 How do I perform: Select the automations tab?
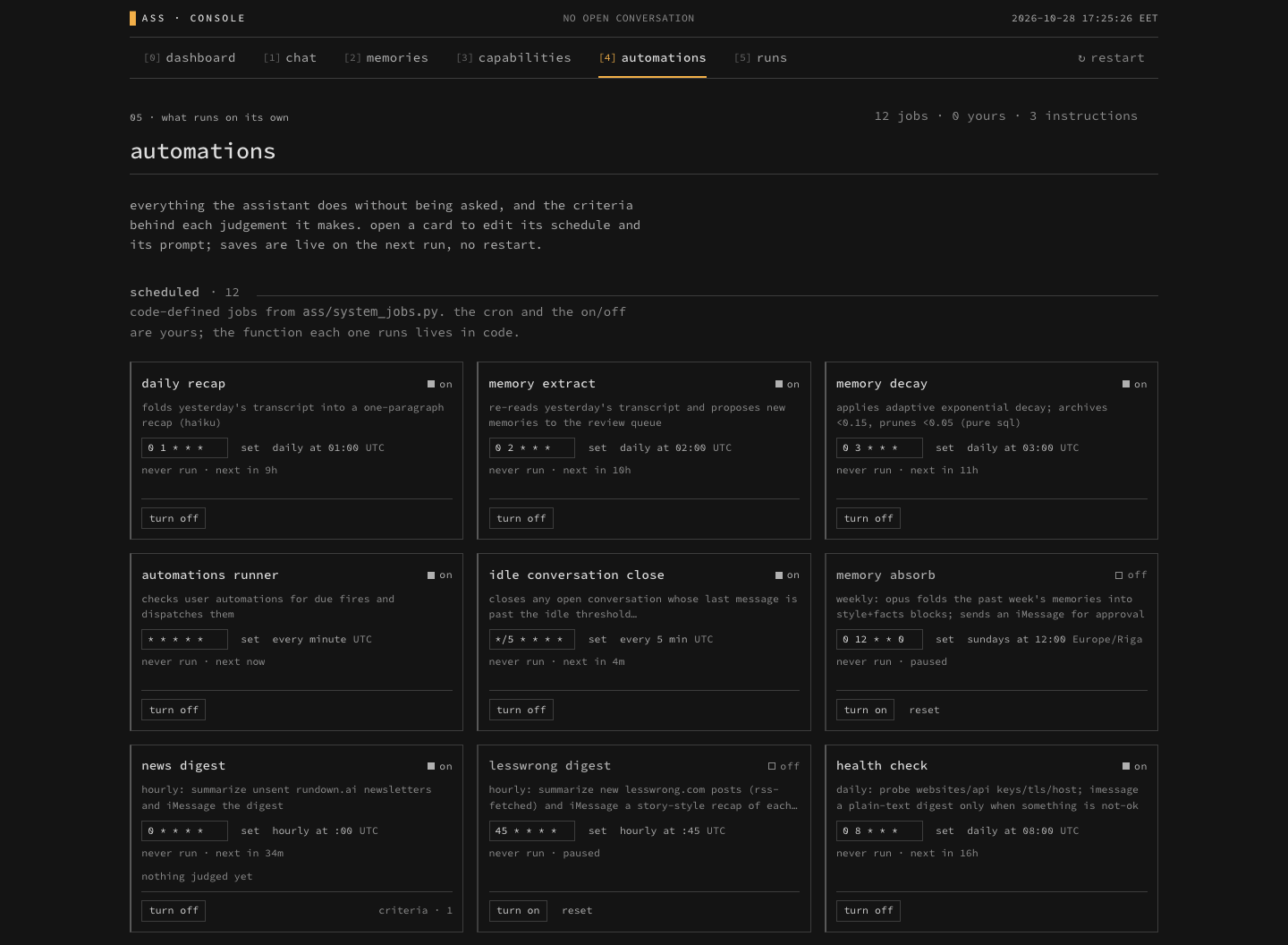pyautogui.click(x=652, y=58)
